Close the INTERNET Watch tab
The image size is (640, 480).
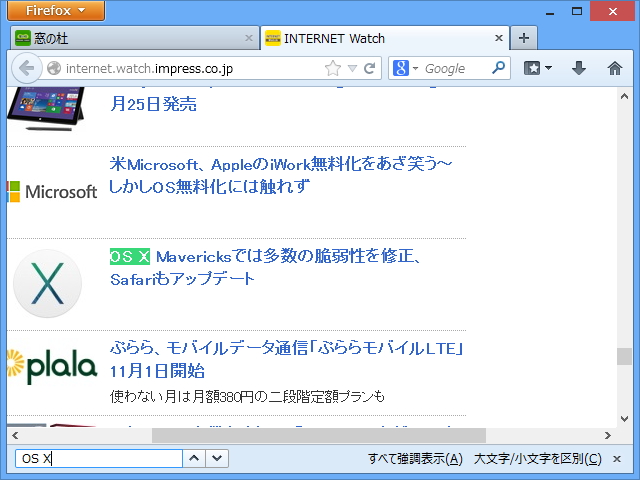[498, 38]
